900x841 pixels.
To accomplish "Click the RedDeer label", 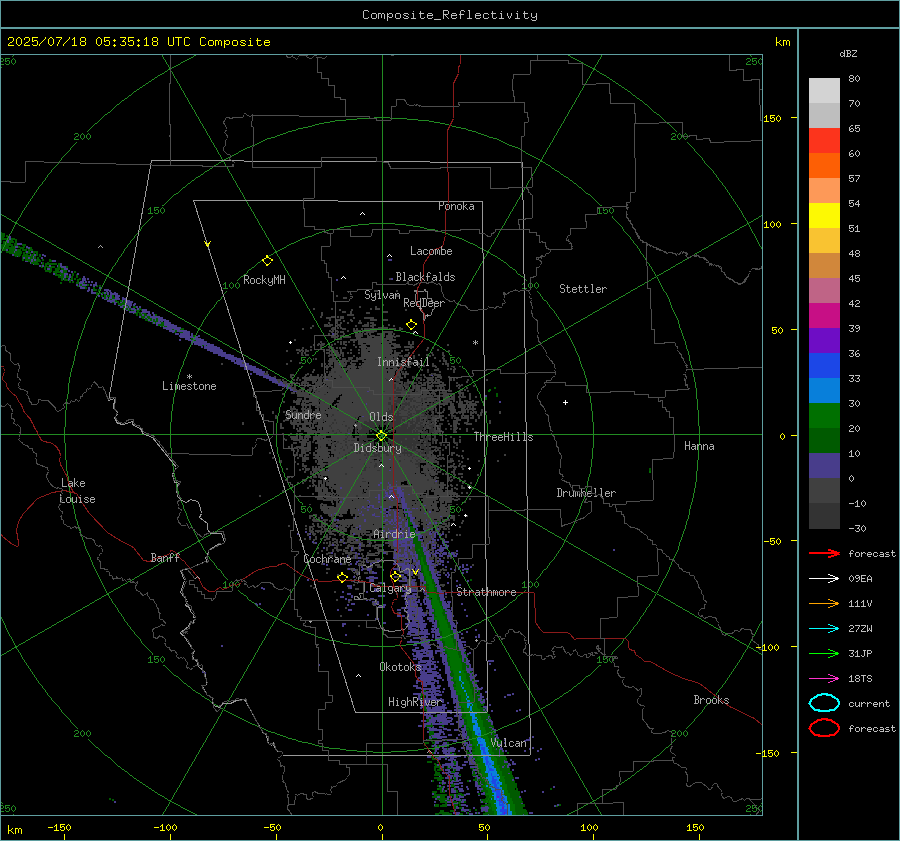I will [424, 303].
